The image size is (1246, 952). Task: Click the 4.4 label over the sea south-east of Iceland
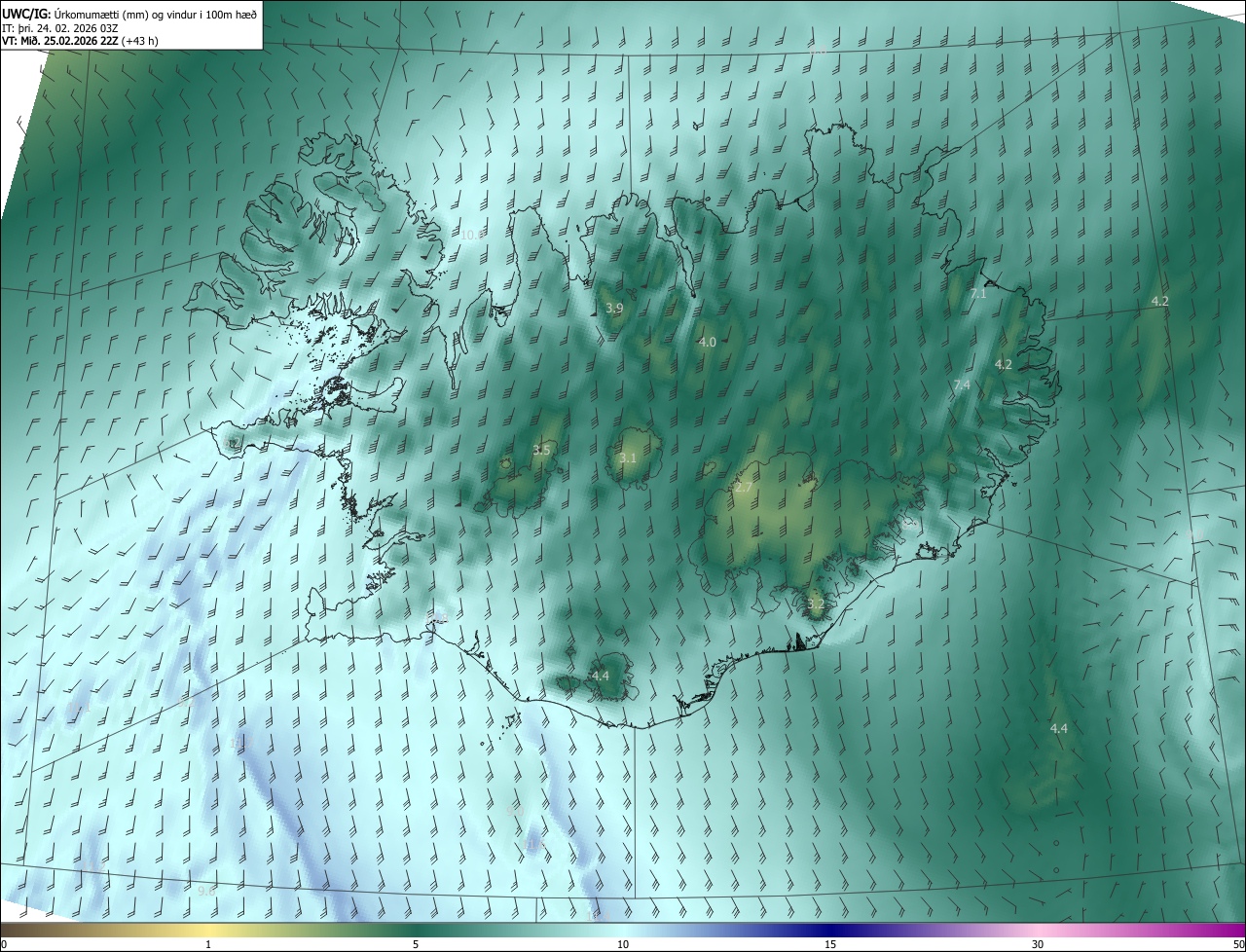tap(1059, 728)
